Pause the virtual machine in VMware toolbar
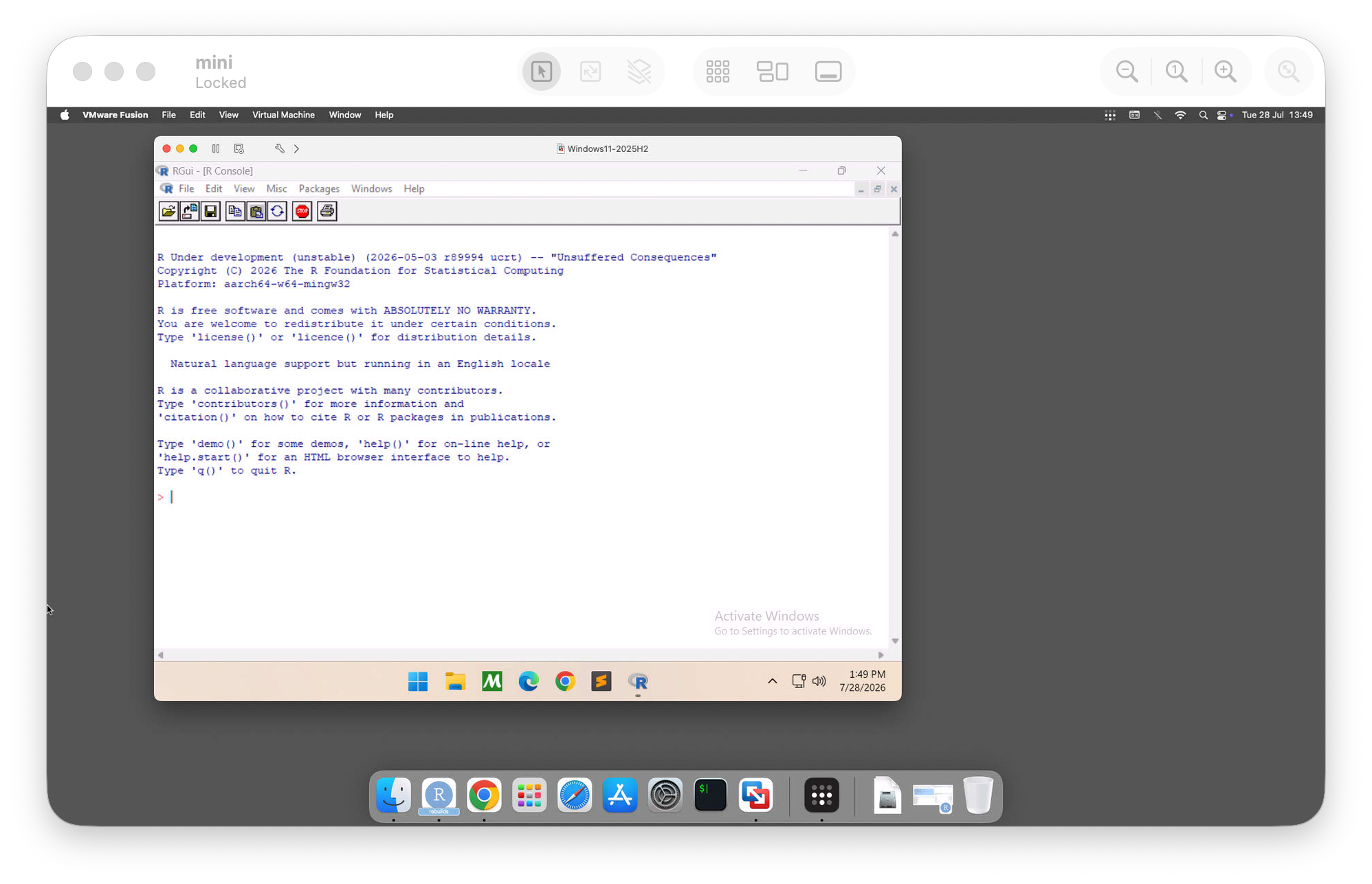Screen dimensions: 1372x884 [x=216, y=148]
